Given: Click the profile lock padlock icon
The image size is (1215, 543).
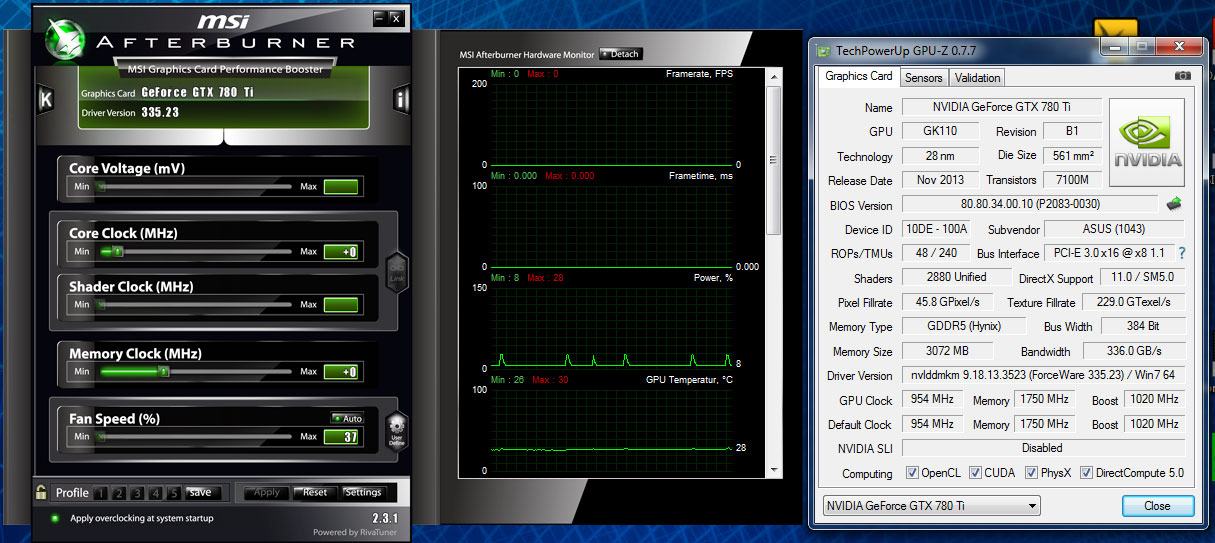Looking at the screenshot, I should click(x=42, y=492).
